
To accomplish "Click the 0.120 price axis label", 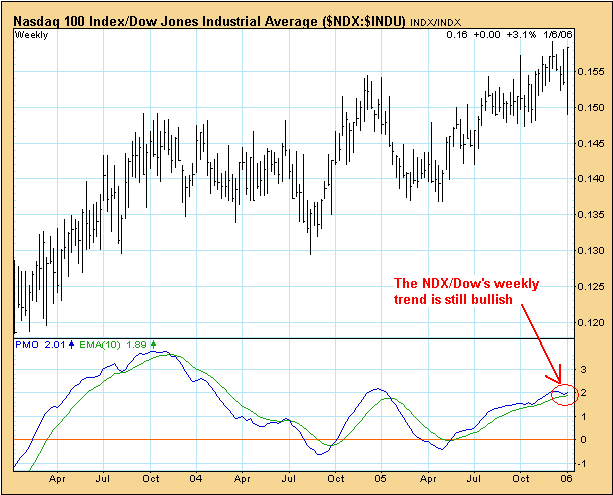I will tap(592, 322).
